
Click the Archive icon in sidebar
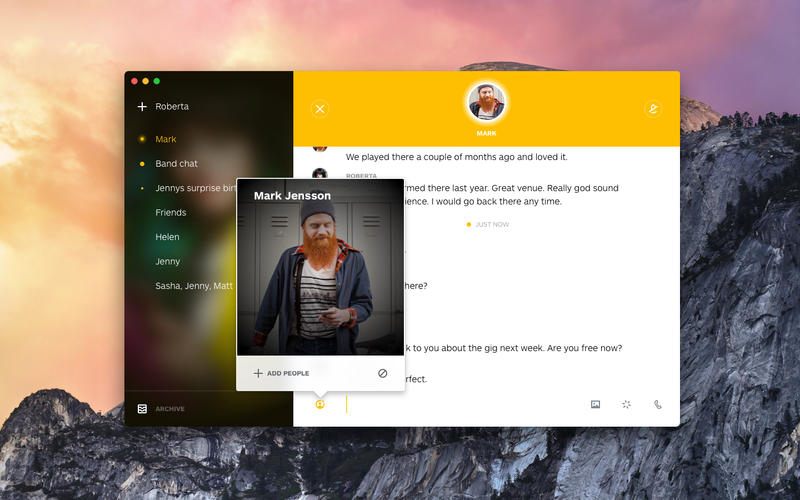(x=142, y=409)
